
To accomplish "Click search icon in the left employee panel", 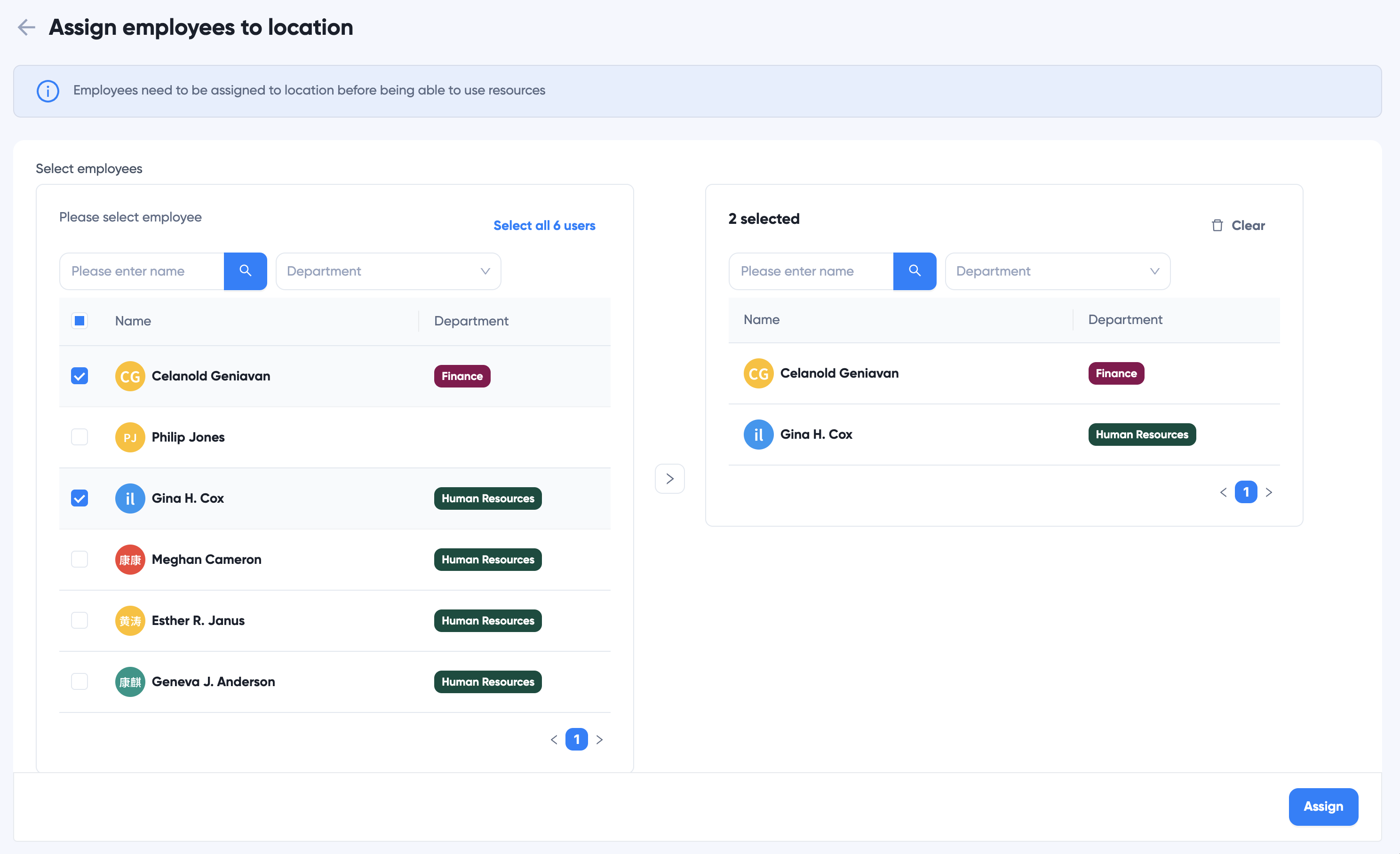I will [246, 271].
